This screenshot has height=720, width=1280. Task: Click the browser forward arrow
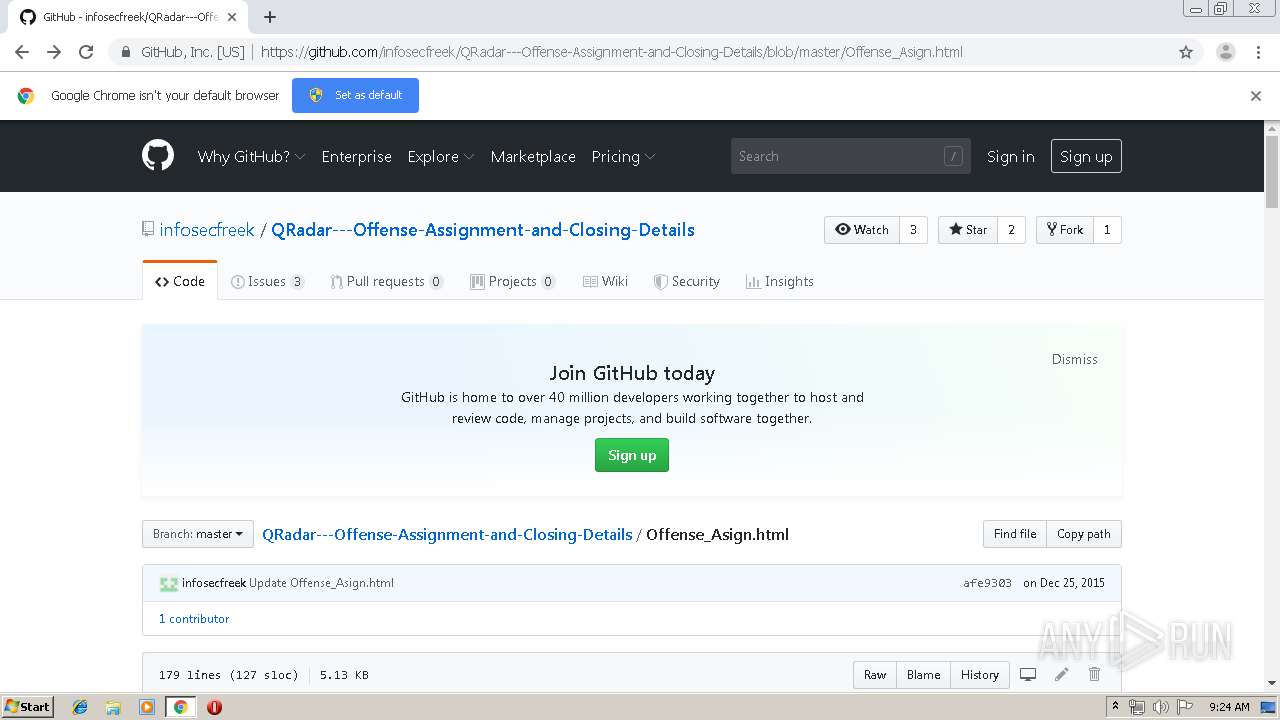click(x=54, y=52)
